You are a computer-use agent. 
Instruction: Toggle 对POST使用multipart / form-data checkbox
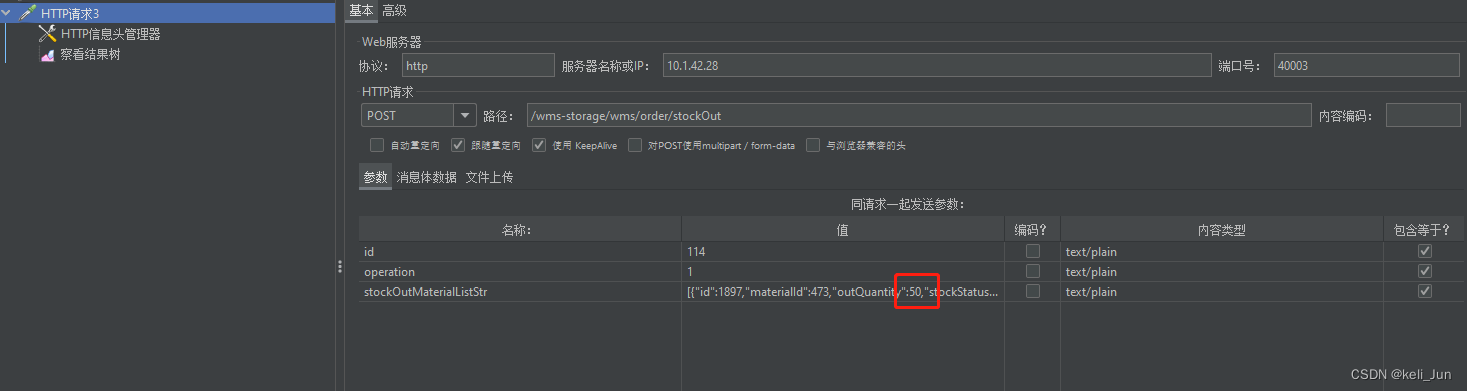point(634,145)
